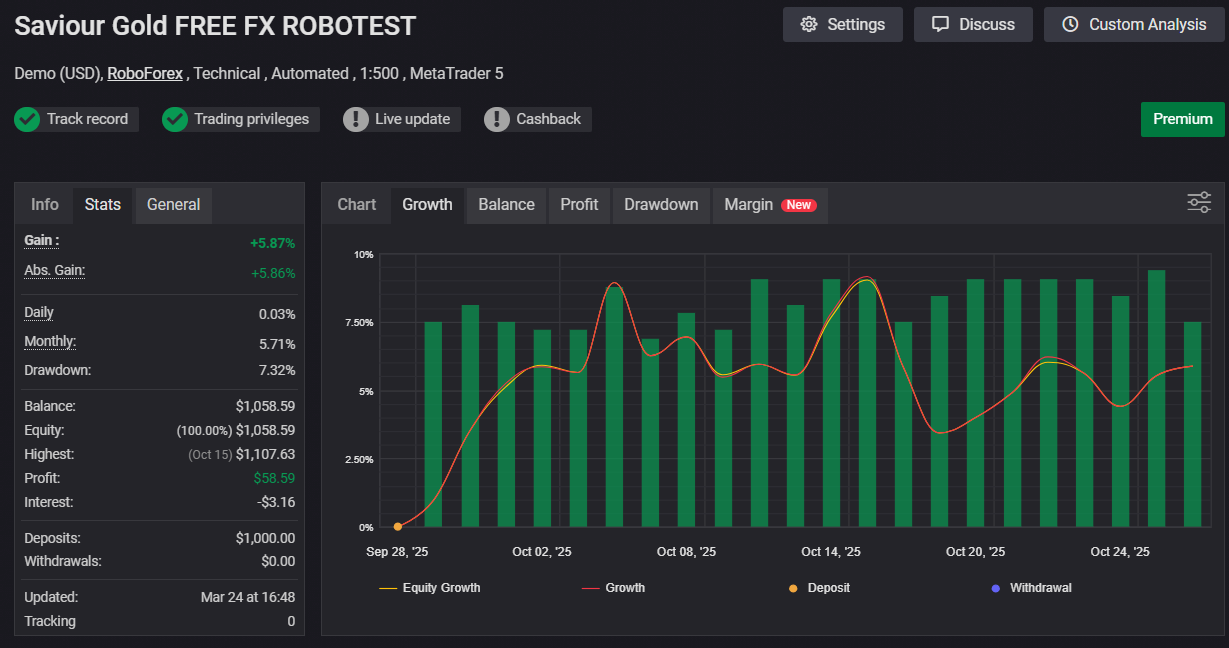
Task: Open chart options sliders icon
Action: [1198, 202]
